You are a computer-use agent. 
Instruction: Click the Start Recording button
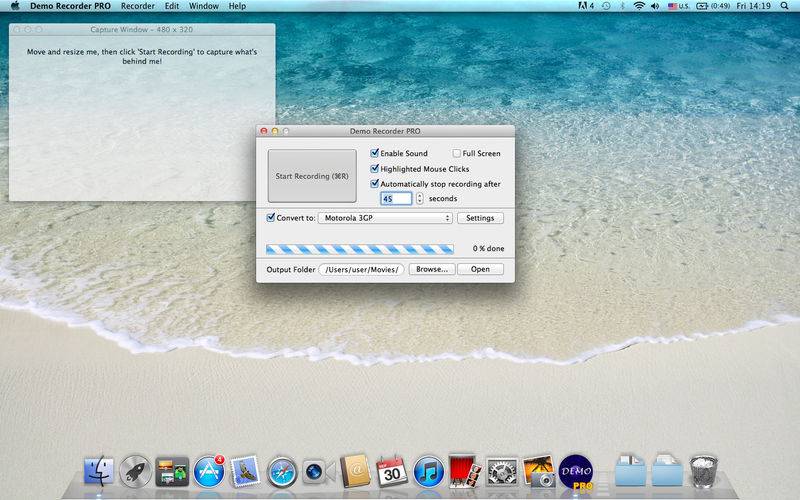click(312, 176)
